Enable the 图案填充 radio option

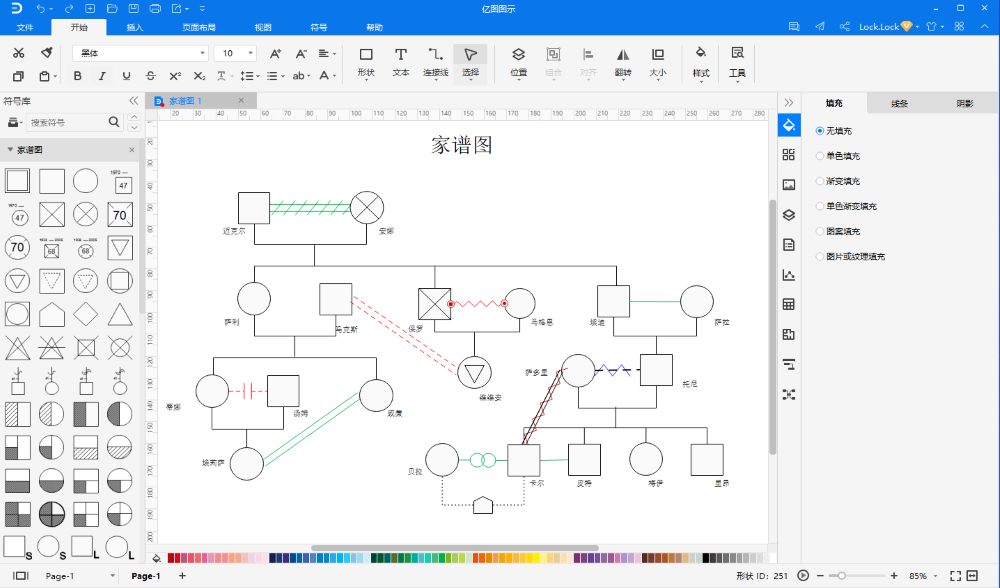[x=820, y=231]
